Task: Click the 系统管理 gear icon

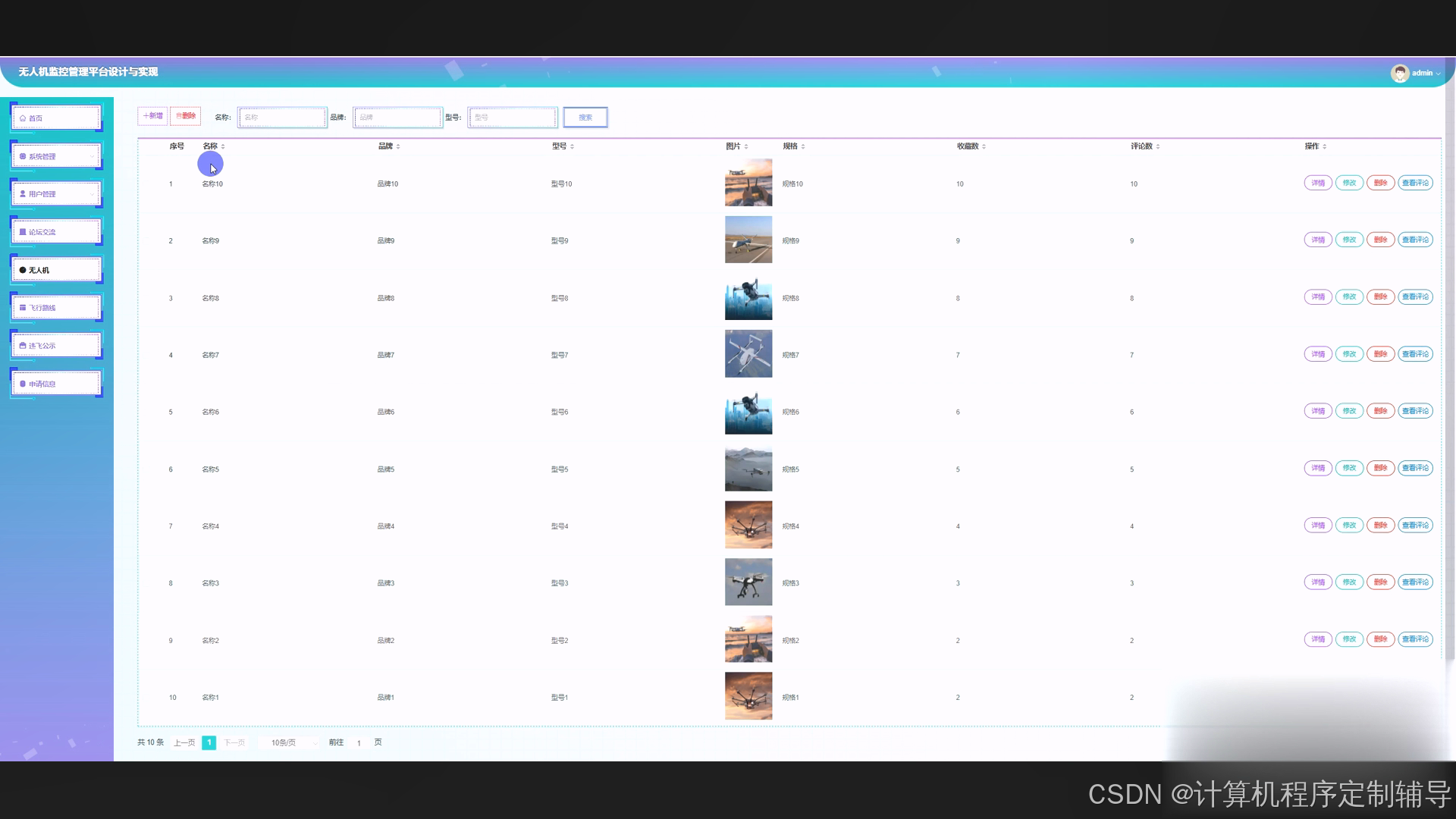Action: (23, 156)
